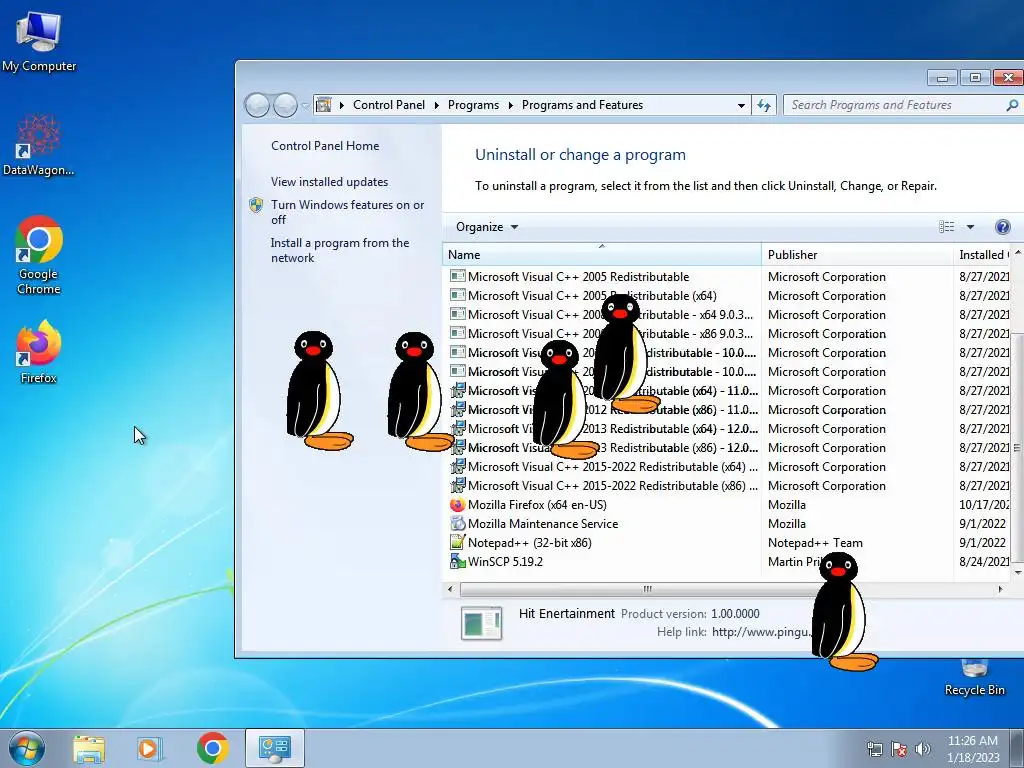Click the shield icon beside Windows features
This screenshot has height=768, width=1024.
tap(256, 206)
